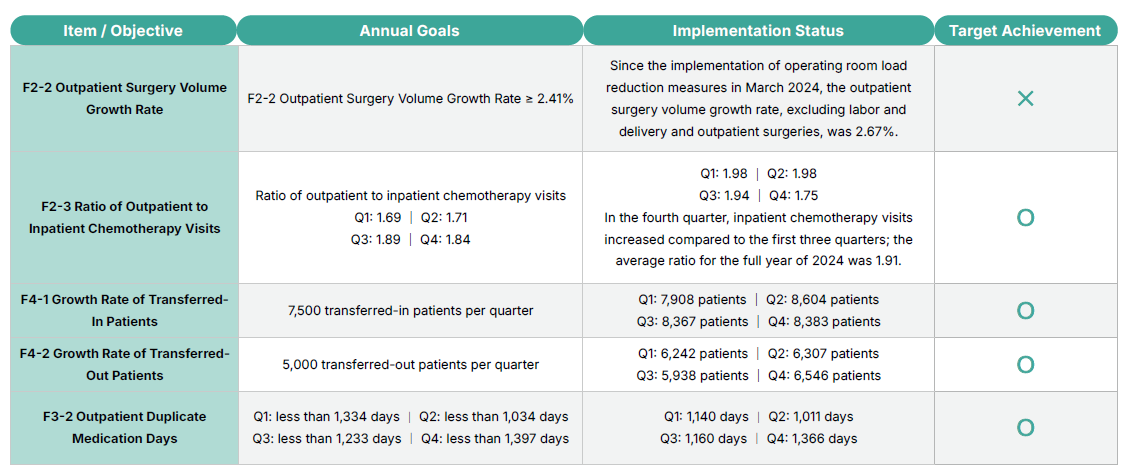Click F4-1 Growth Rate of Transferred-In Patients
The width and height of the screenshot is (1145, 475).
pyautogui.click(x=124, y=310)
